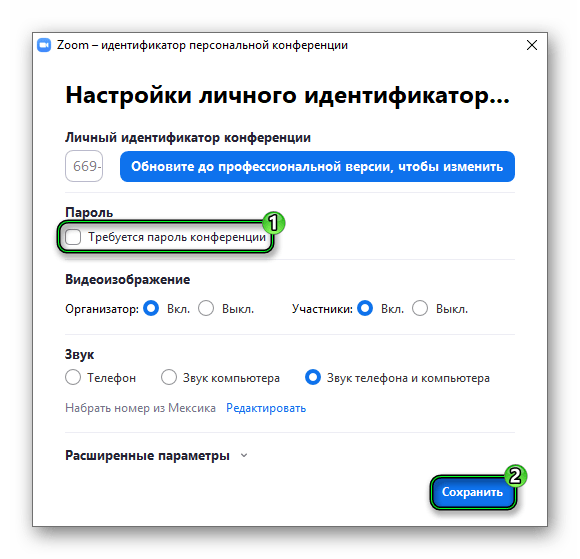This screenshot has width=580, height=559.
Task: Choose 'Звук компьютера' audio option
Action: (169, 377)
